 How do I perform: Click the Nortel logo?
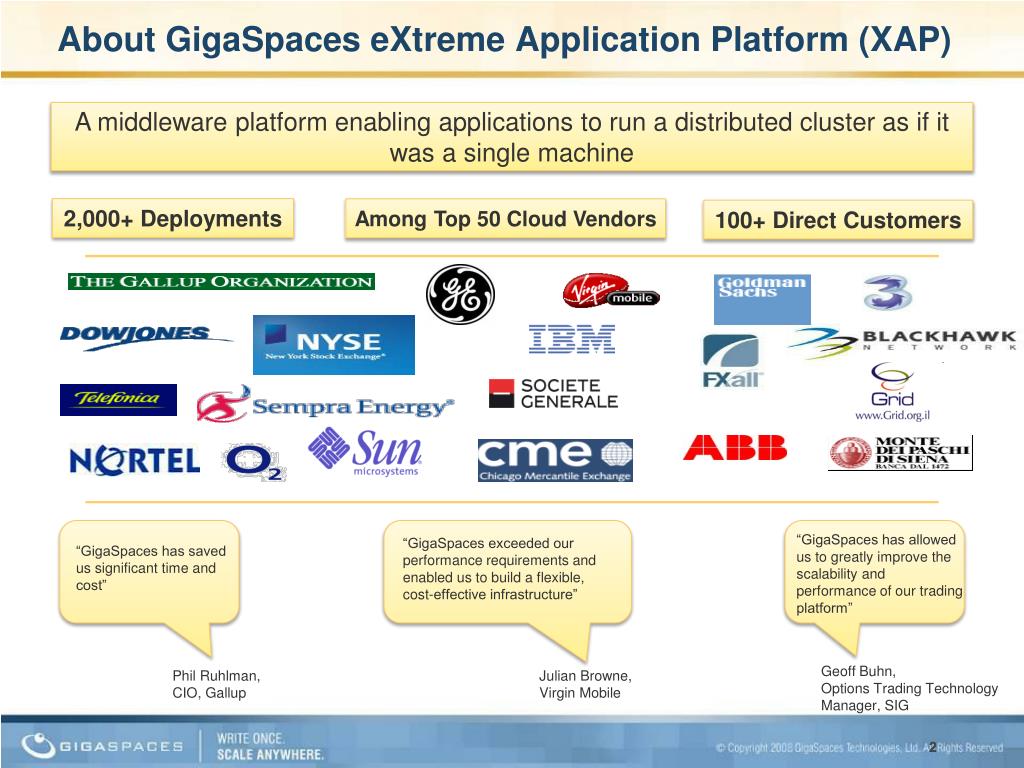click(x=135, y=460)
